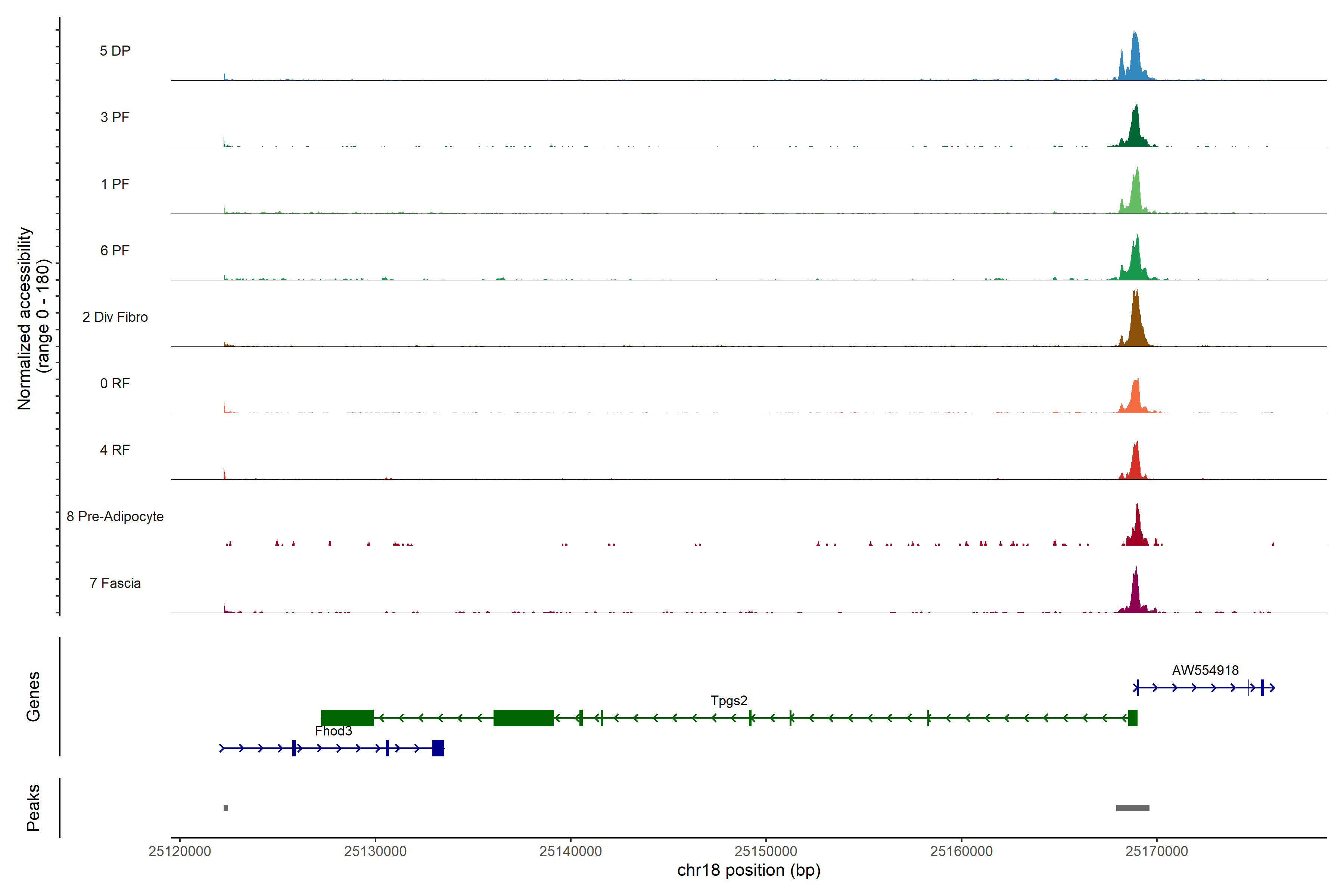The image size is (1344, 896).
Task: Click the Peaks panel label
Action: pyautogui.click(x=33, y=808)
